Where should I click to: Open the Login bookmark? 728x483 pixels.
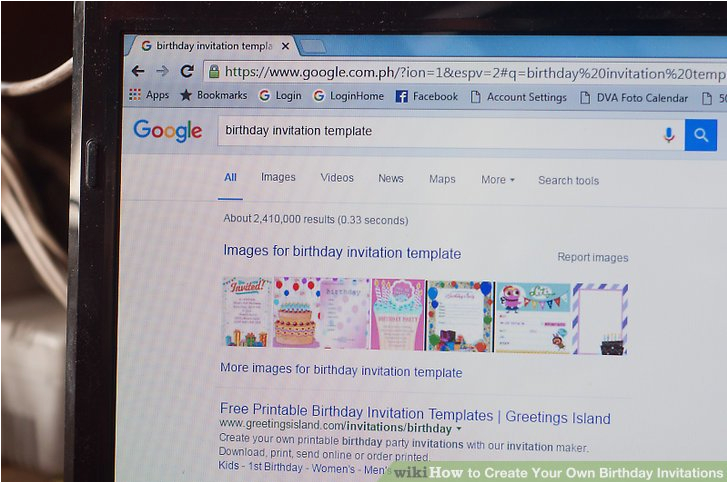click(x=280, y=96)
